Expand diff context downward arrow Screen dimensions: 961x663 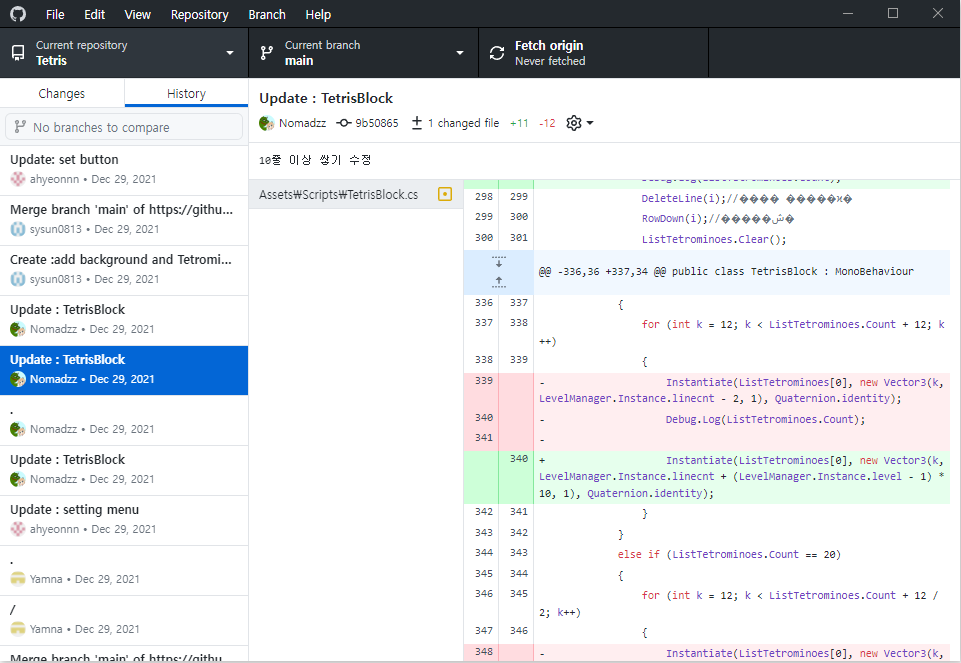(x=499, y=262)
